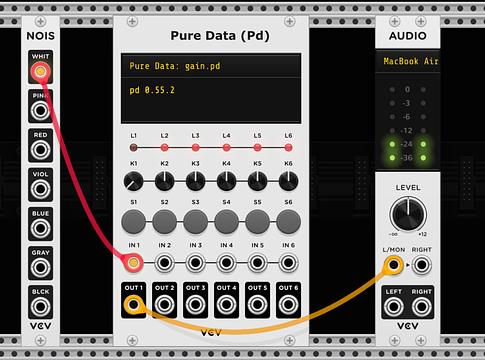The width and height of the screenshot is (485, 360).
Task: Click the IN 5 input jack
Action: [257, 263]
